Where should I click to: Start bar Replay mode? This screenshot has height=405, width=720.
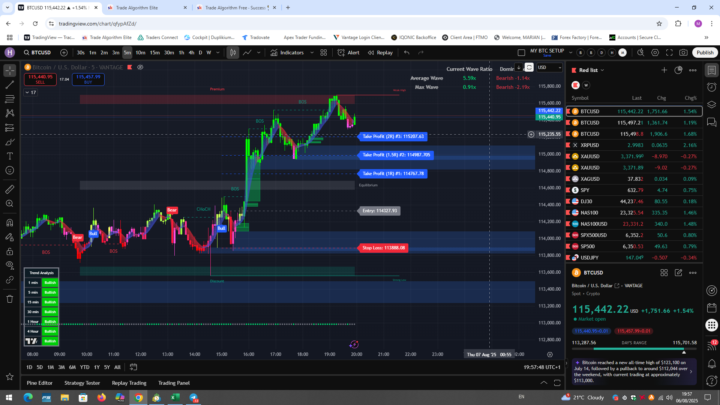coord(380,53)
